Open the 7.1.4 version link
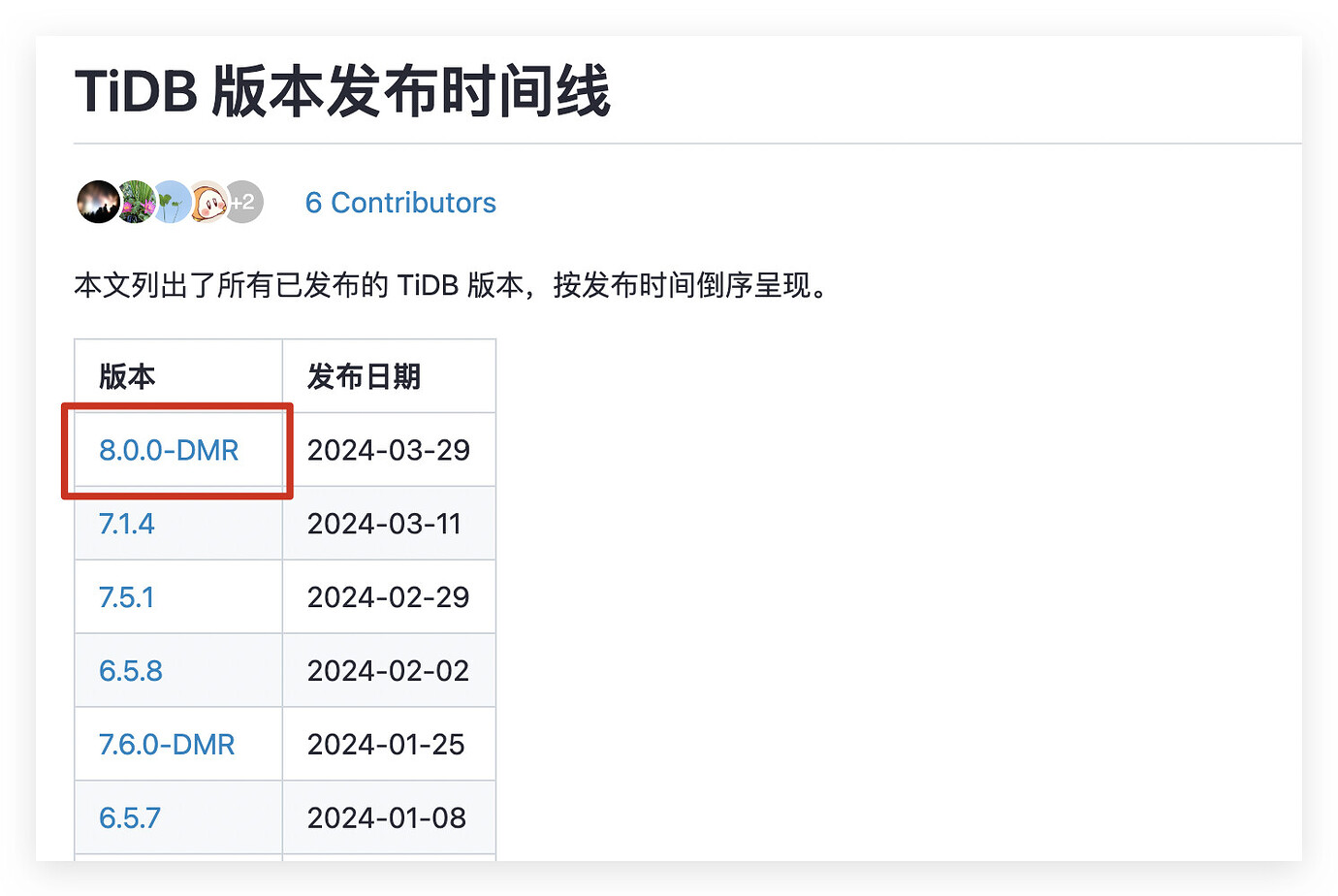 (126, 524)
